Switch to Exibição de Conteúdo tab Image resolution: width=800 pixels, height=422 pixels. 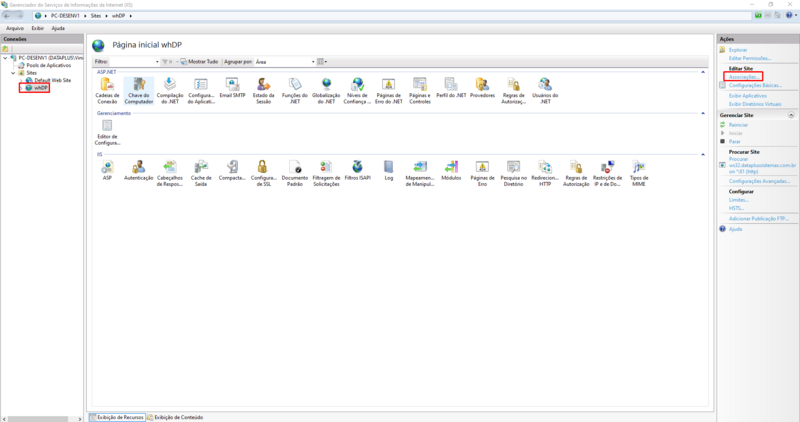pos(175,417)
